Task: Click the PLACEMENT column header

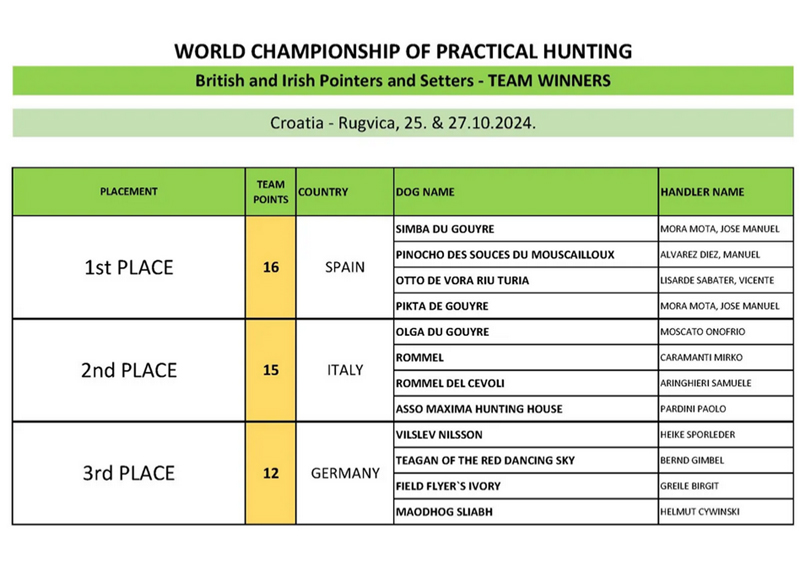Action: point(129,192)
